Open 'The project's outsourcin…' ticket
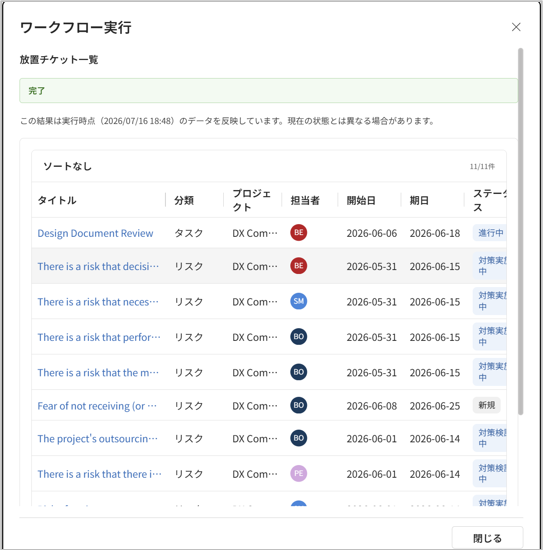Image resolution: width=543 pixels, height=550 pixels. pos(98,439)
